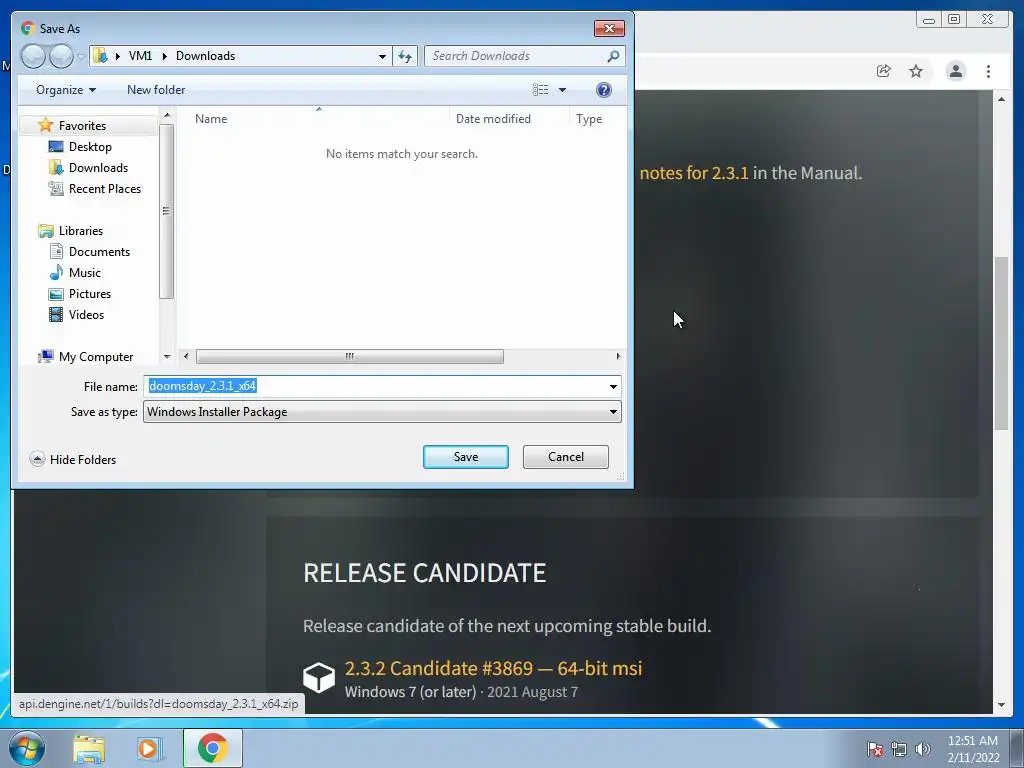Sort by the Name column header
1024x768 pixels.
(211, 119)
